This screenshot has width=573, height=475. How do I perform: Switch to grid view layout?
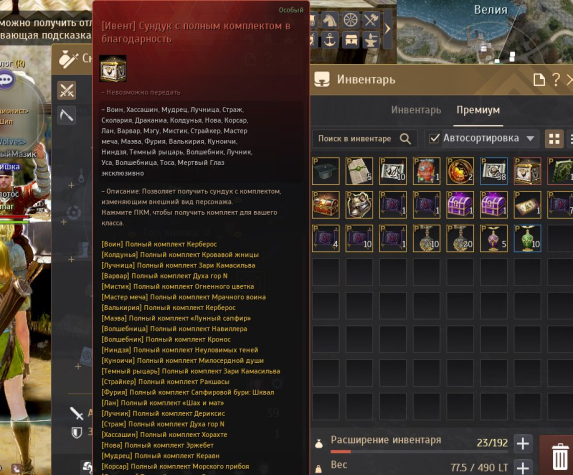pos(554,139)
